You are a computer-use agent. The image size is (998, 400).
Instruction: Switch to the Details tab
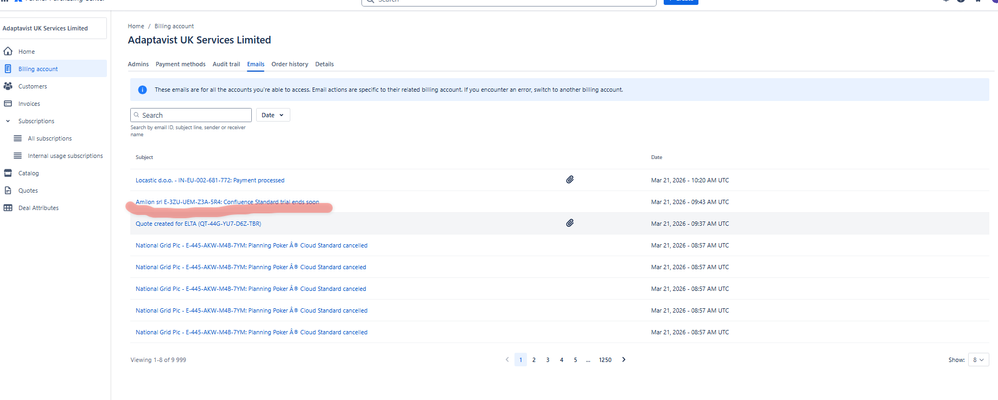(324, 64)
